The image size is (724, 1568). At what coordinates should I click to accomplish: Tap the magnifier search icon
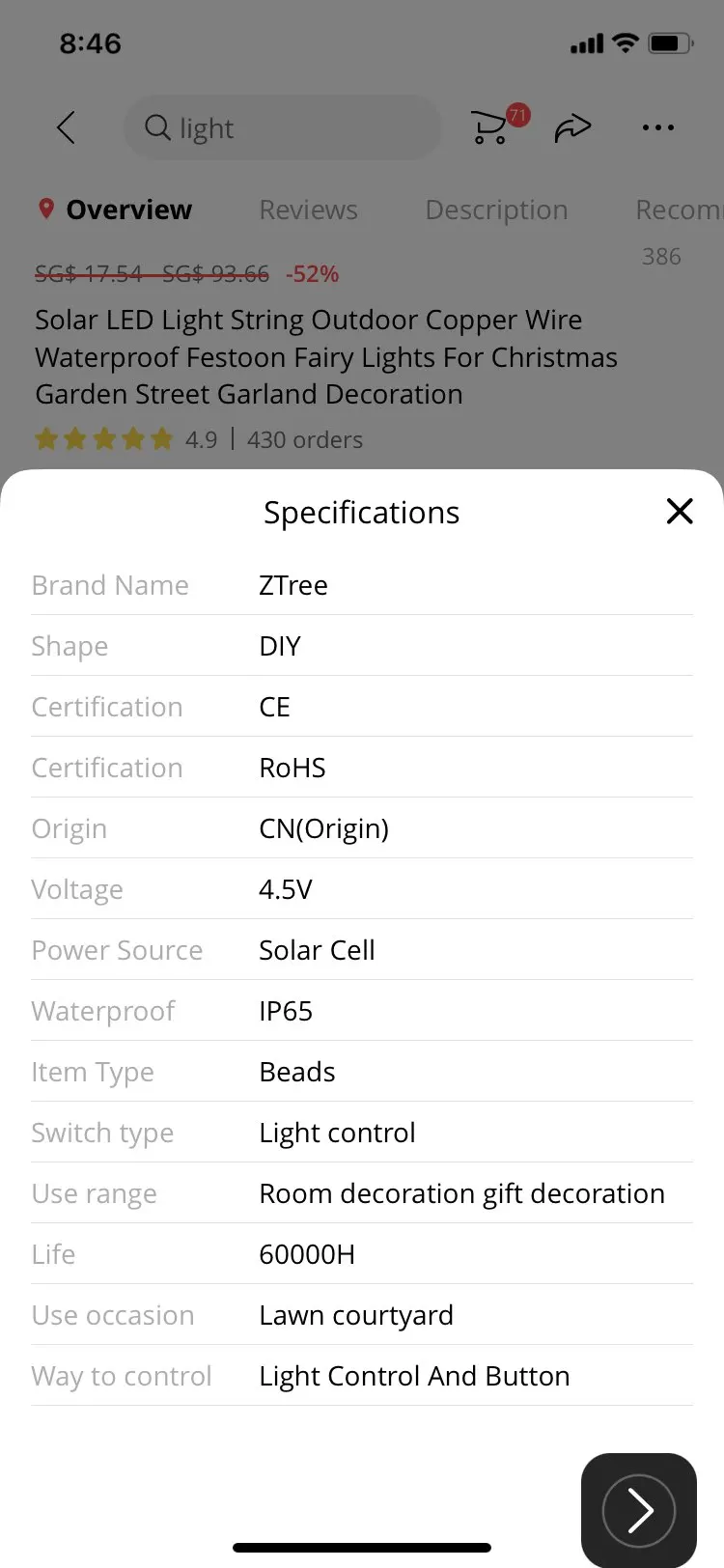(x=157, y=127)
